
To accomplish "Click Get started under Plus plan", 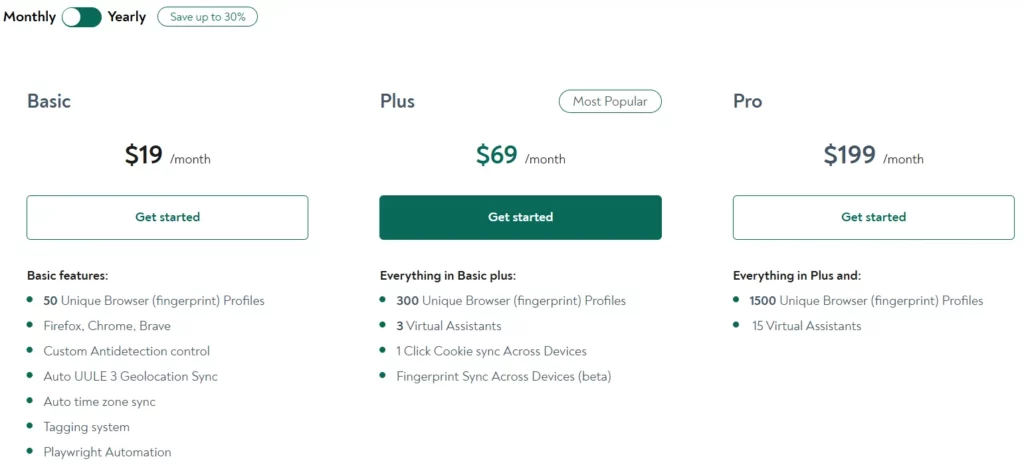I will 520,217.
